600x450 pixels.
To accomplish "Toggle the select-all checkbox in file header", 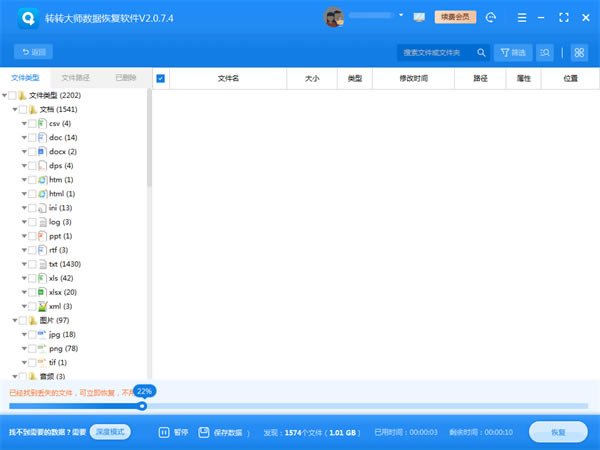I will [x=161, y=77].
